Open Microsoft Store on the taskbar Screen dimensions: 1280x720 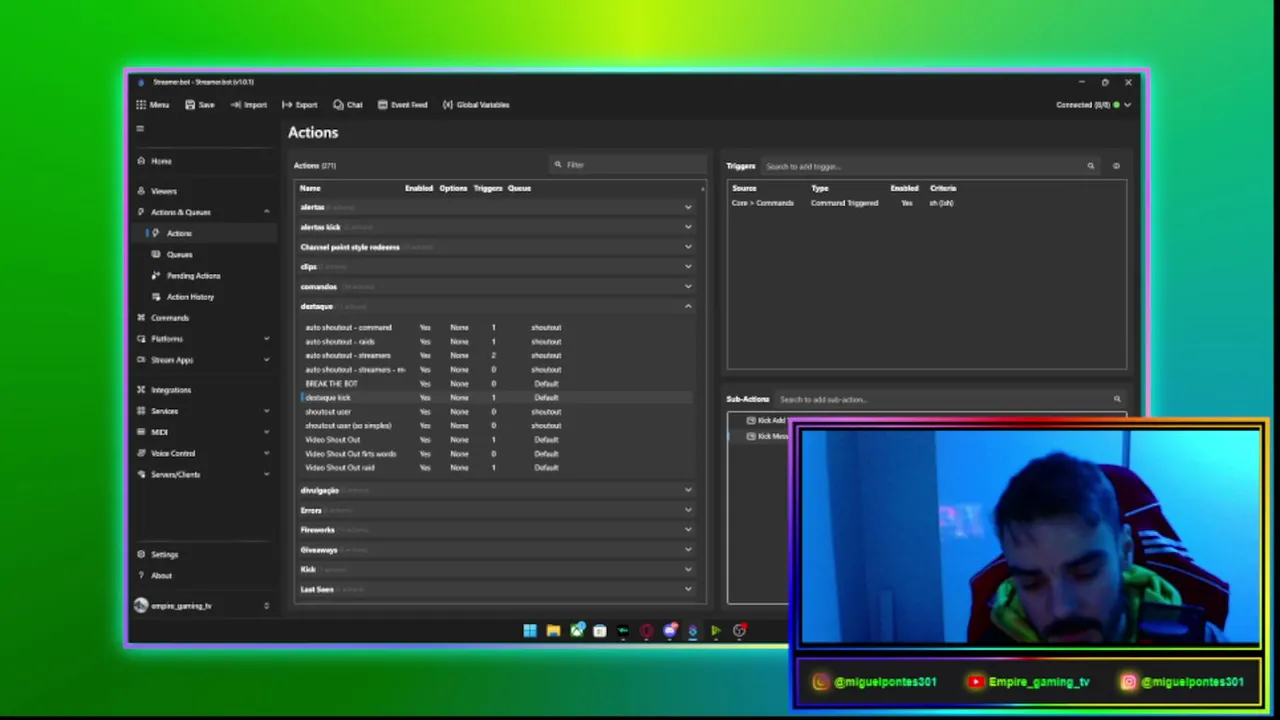pyautogui.click(x=600, y=630)
